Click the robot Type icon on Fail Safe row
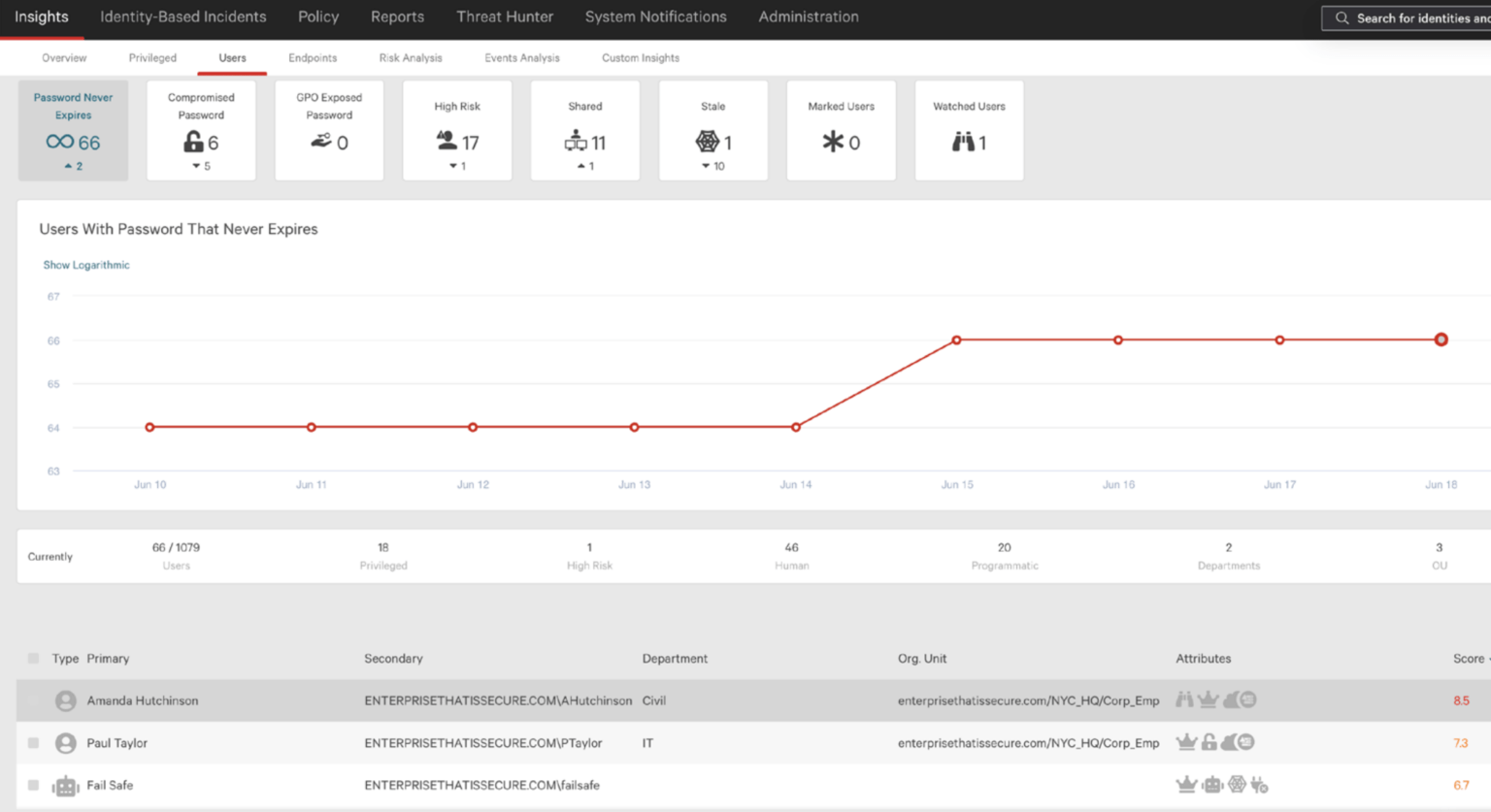The height and width of the screenshot is (812, 1491). (x=65, y=785)
